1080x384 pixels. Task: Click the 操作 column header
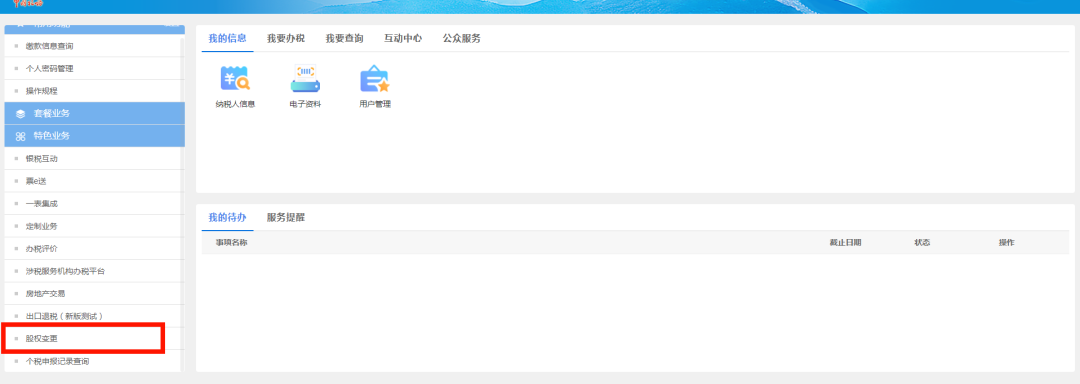1006,243
